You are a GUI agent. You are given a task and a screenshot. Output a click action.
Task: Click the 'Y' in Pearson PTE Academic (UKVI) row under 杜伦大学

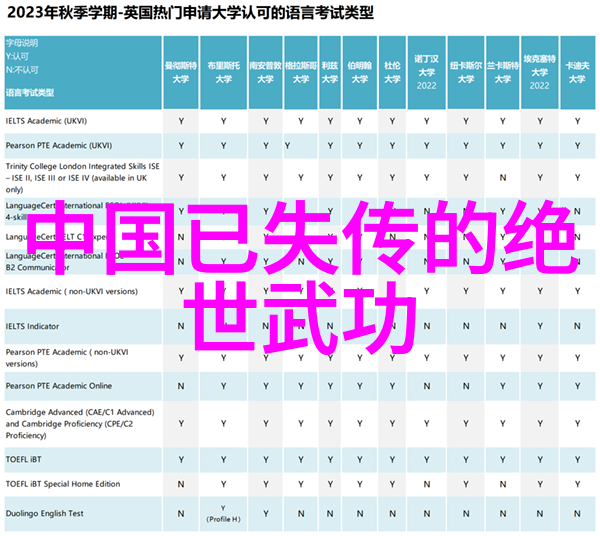pyautogui.click(x=392, y=146)
